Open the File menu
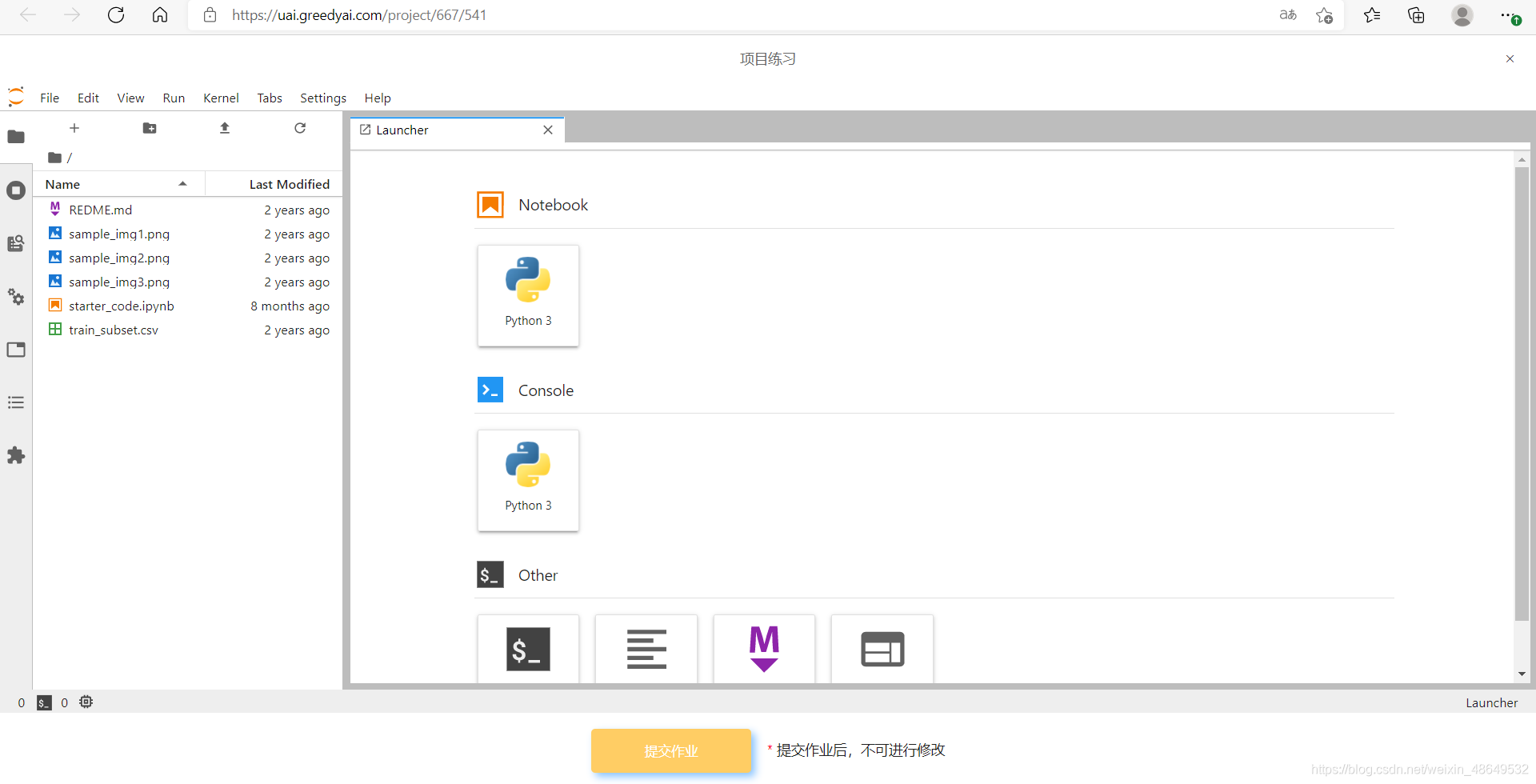 [50, 98]
